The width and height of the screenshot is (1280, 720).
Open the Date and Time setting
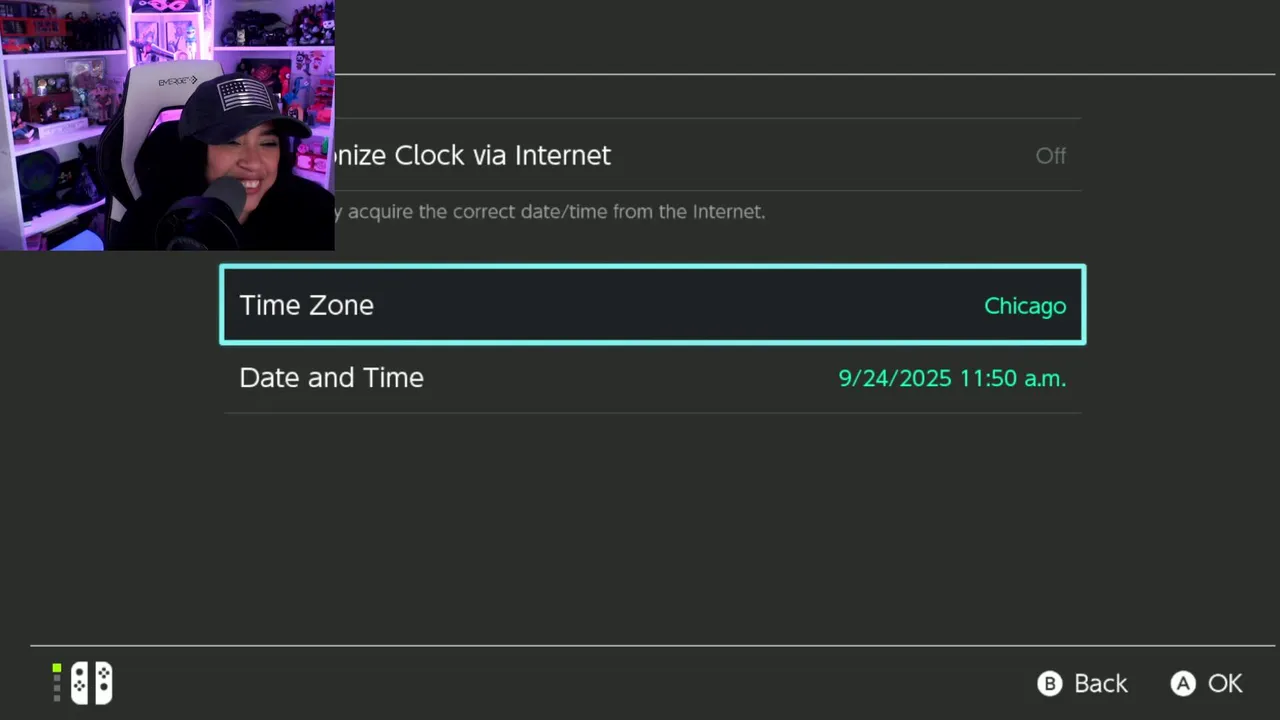[653, 378]
